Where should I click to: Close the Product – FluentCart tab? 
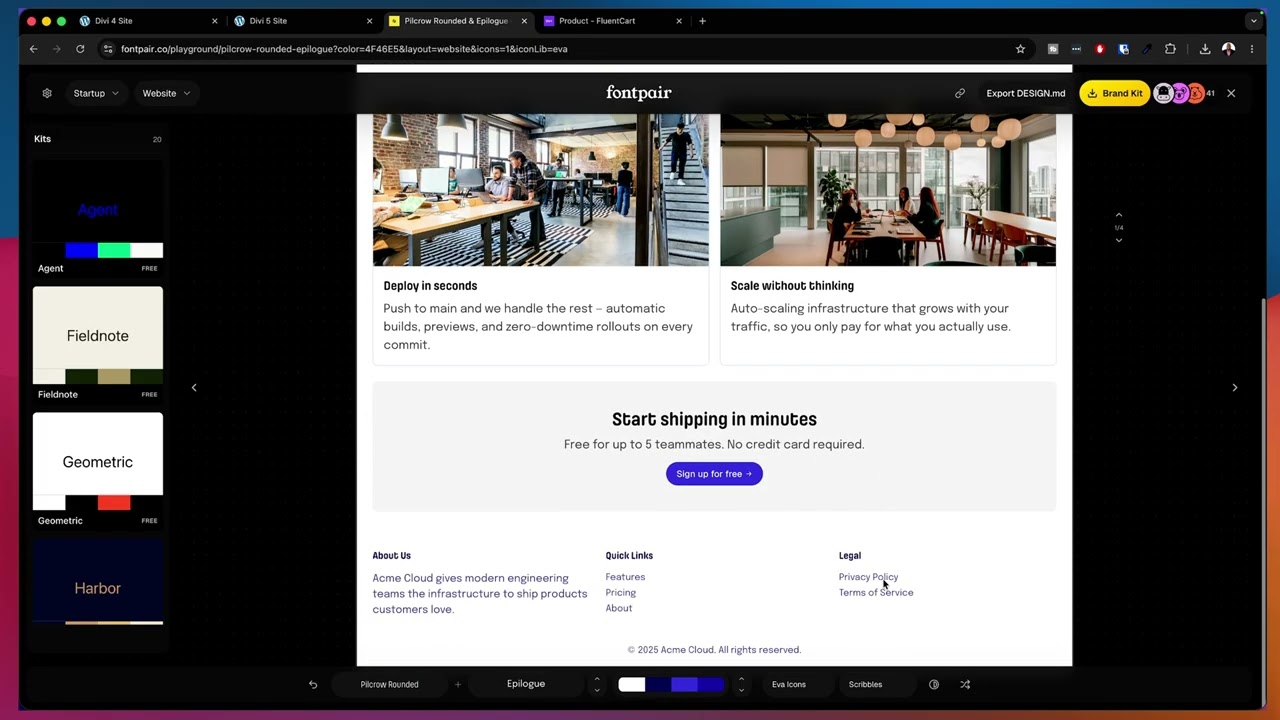[x=679, y=21]
